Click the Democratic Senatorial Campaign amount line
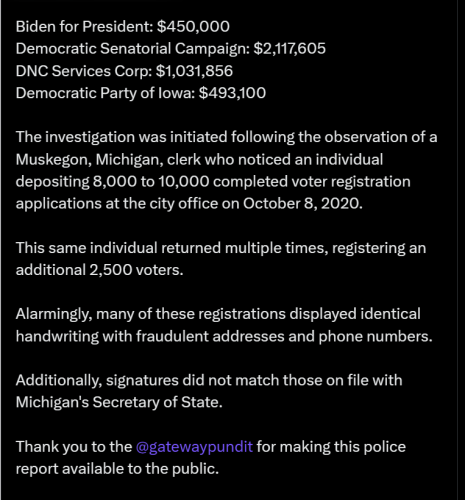 (171, 49)
